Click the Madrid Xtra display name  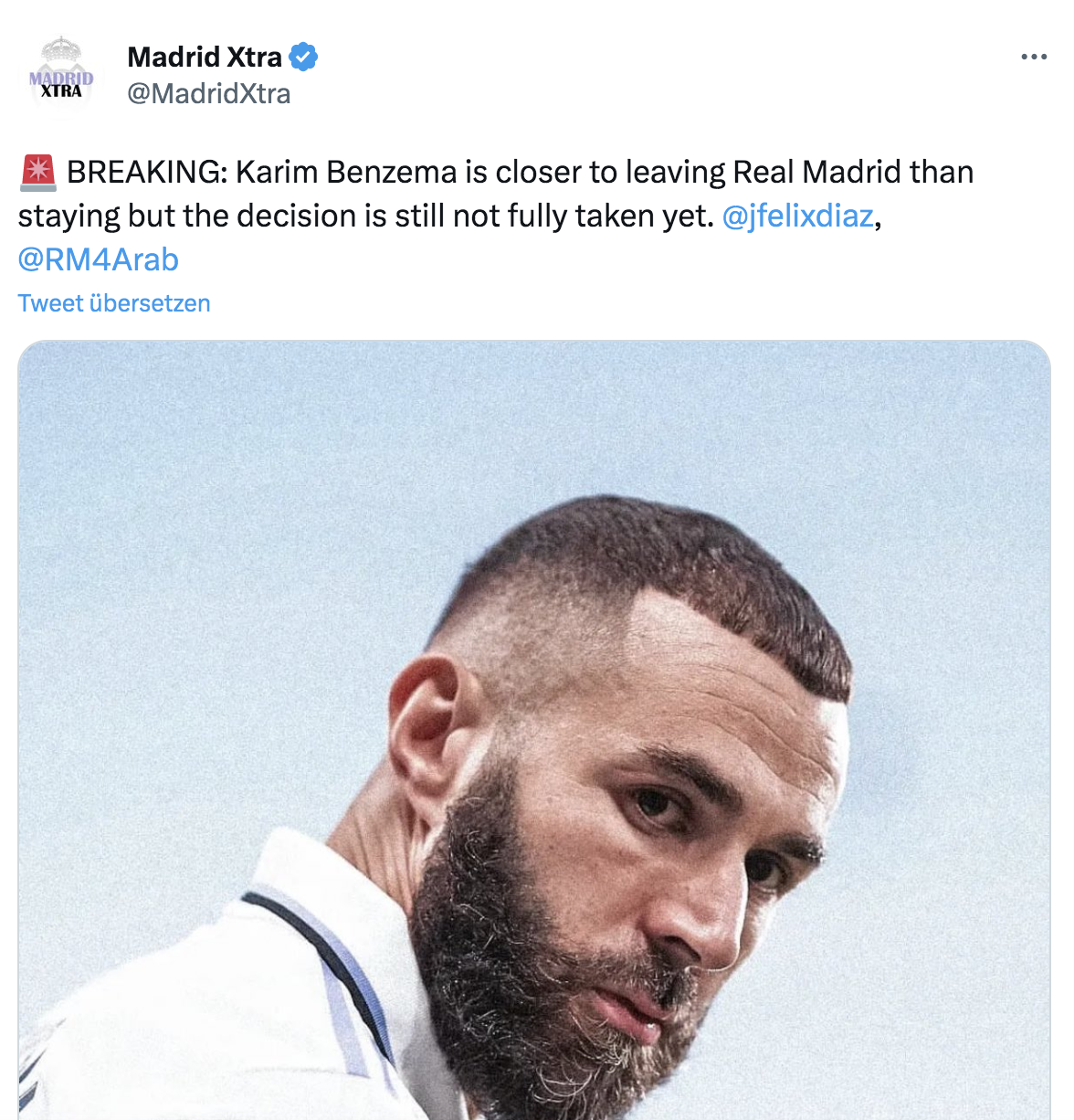(205, 57)
